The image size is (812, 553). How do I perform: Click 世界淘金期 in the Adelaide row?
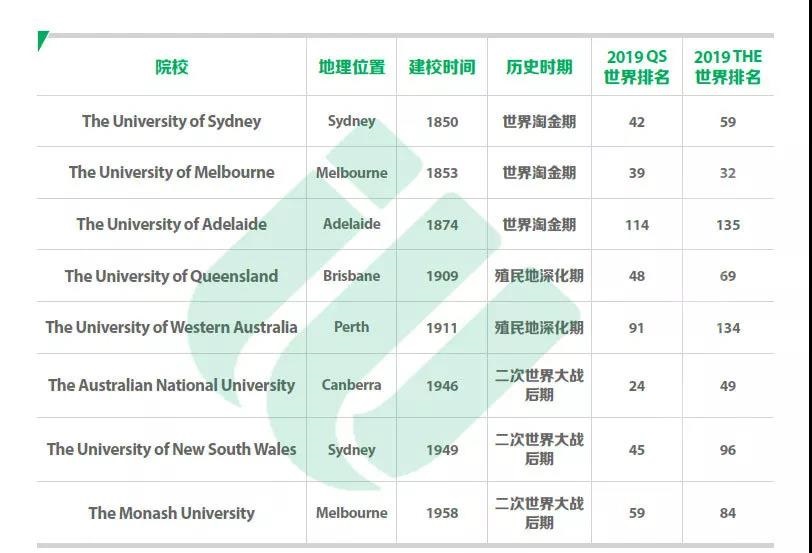click(x=539, y=225)
